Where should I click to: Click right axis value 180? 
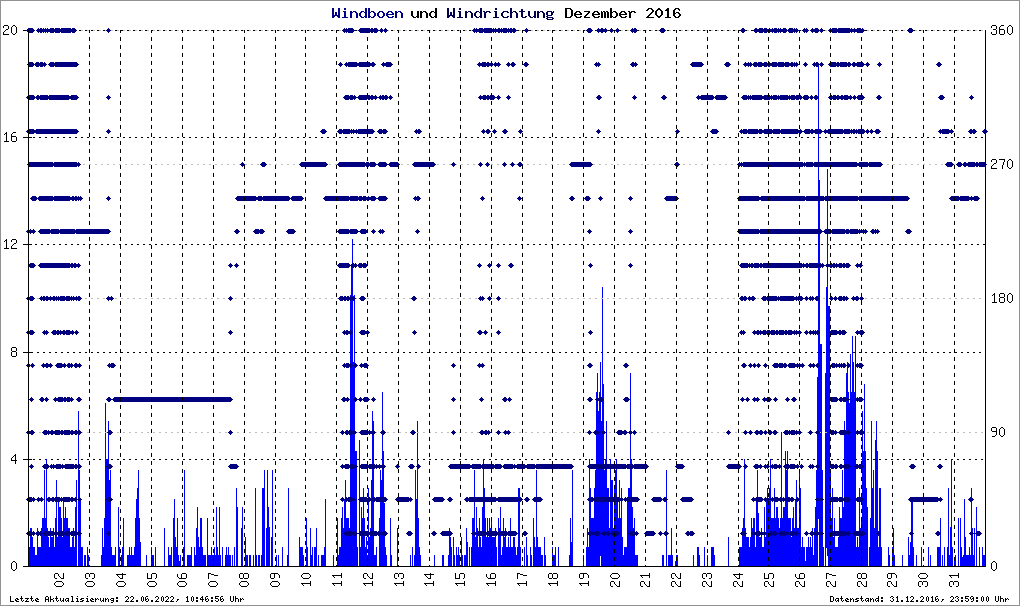(x=1002, y=298)
